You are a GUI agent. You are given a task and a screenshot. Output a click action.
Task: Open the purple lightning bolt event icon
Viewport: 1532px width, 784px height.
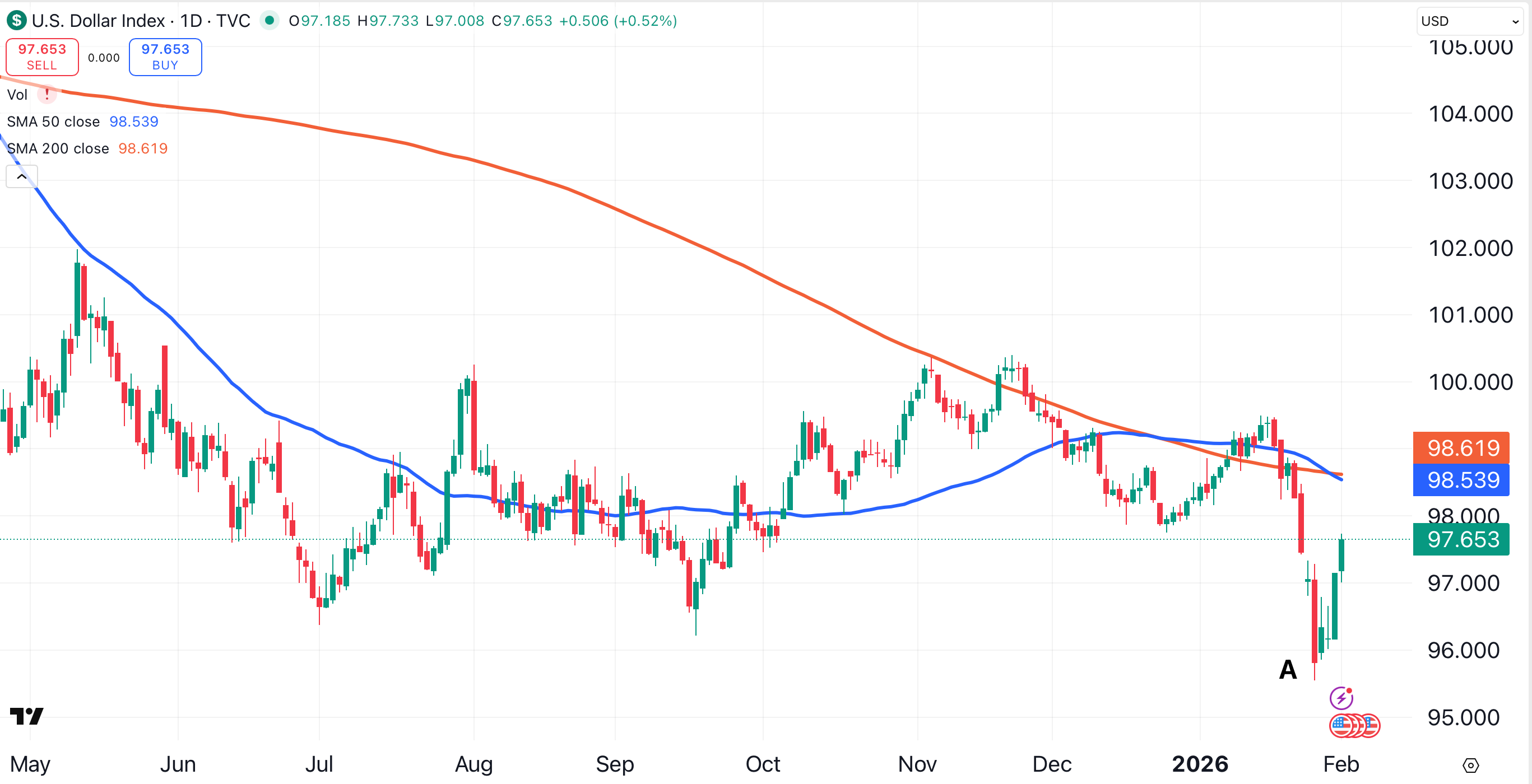(x=1340, y=698)
